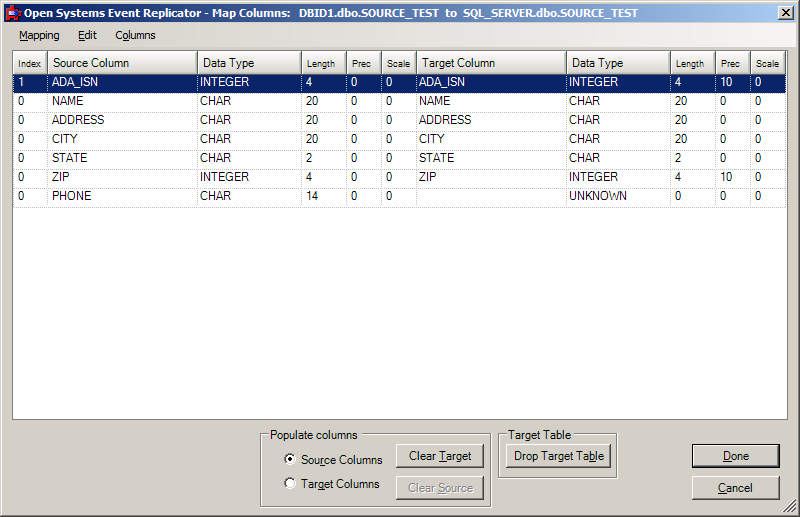This screenshot has height=517, width=800.
Task: Open the Edit menu
Action: 88,35
